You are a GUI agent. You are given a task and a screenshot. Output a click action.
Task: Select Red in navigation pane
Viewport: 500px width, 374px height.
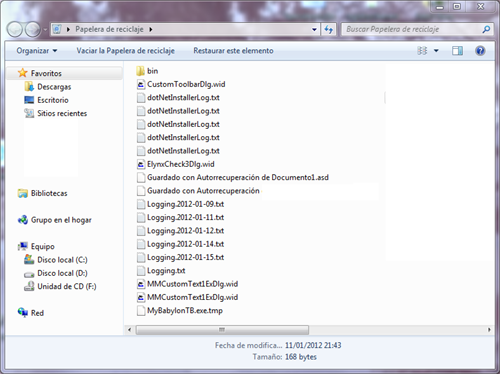tap(37, 313)
